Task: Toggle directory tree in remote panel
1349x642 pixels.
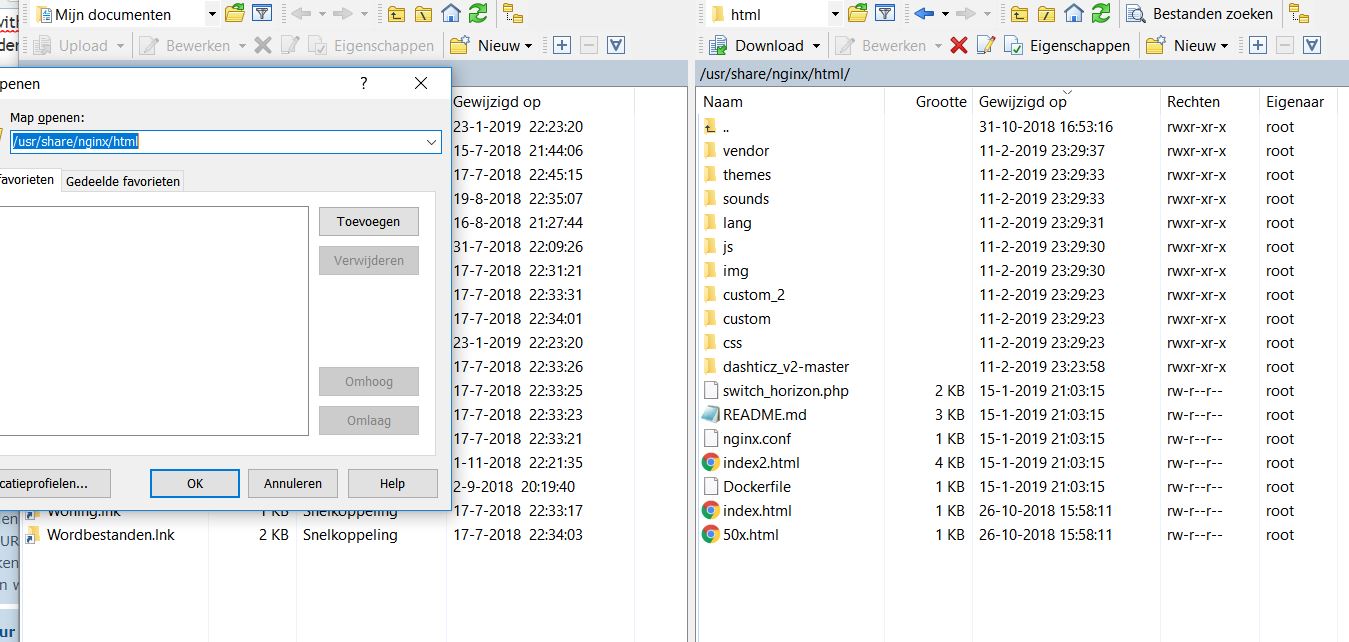Action: 1300,13
